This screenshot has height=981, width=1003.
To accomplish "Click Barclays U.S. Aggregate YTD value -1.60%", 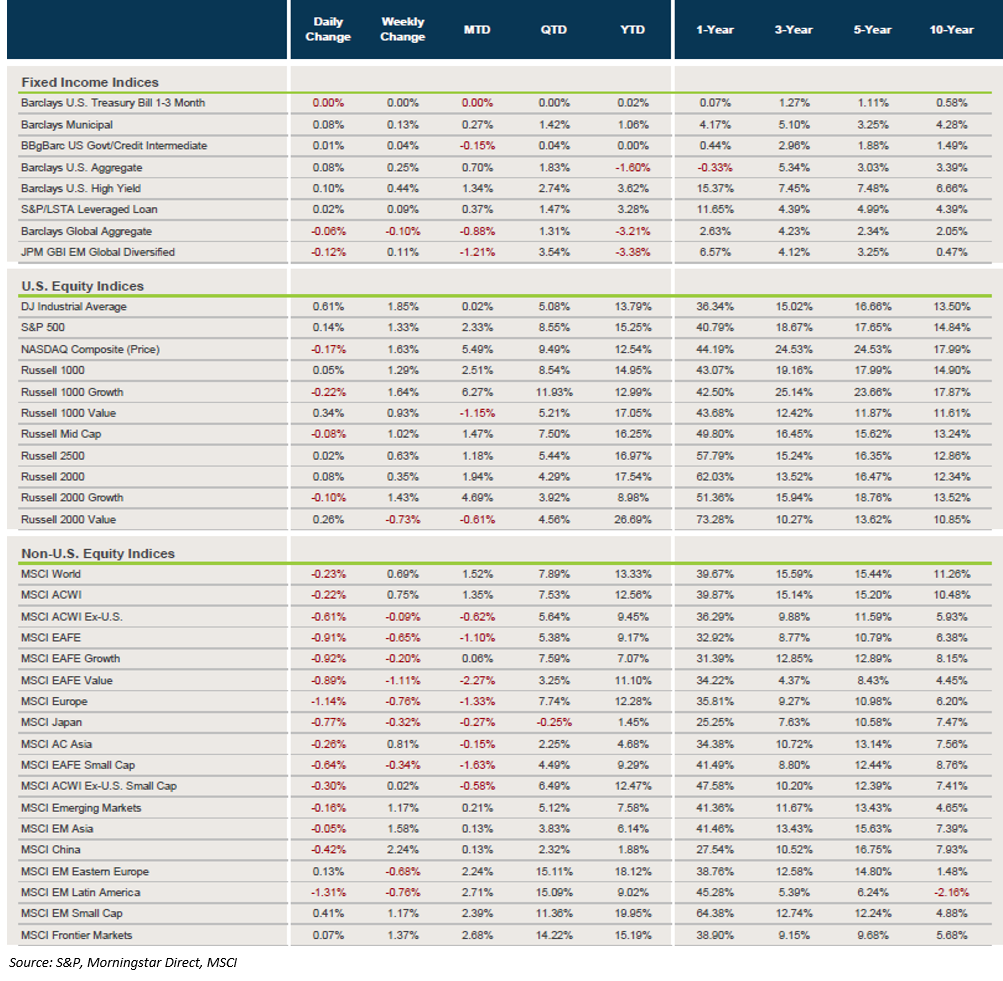I will tap(633, 168).
